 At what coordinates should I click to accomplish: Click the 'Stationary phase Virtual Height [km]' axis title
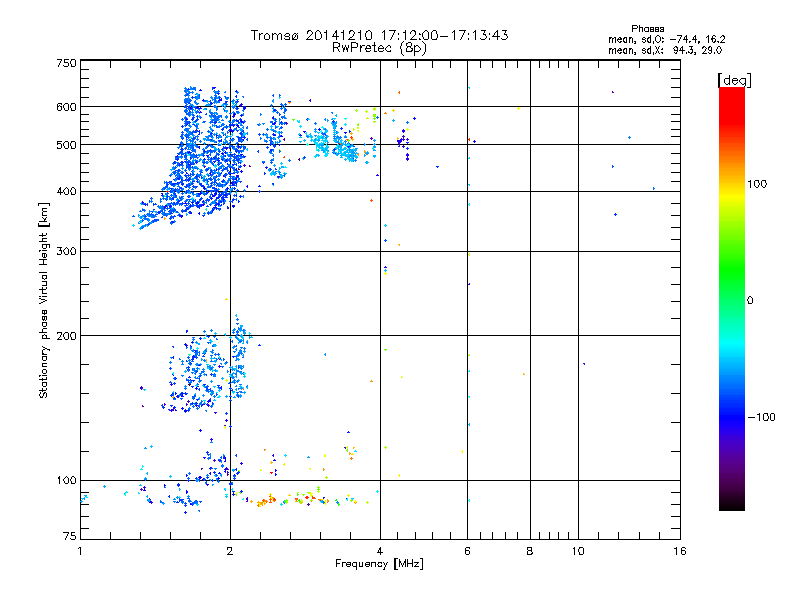(43, 300)
